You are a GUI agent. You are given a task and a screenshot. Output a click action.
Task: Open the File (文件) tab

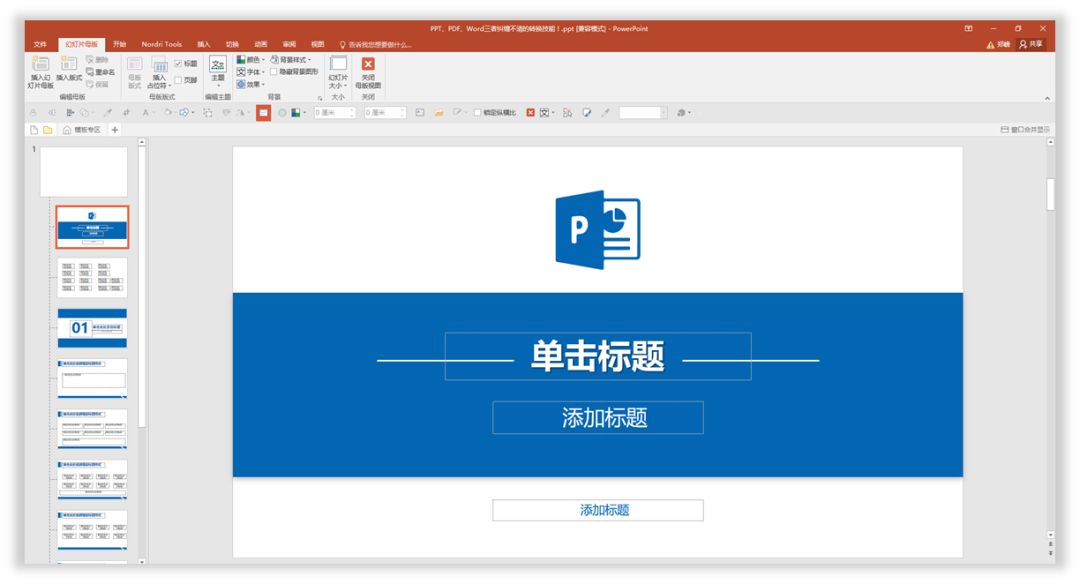tap(40, 44)
